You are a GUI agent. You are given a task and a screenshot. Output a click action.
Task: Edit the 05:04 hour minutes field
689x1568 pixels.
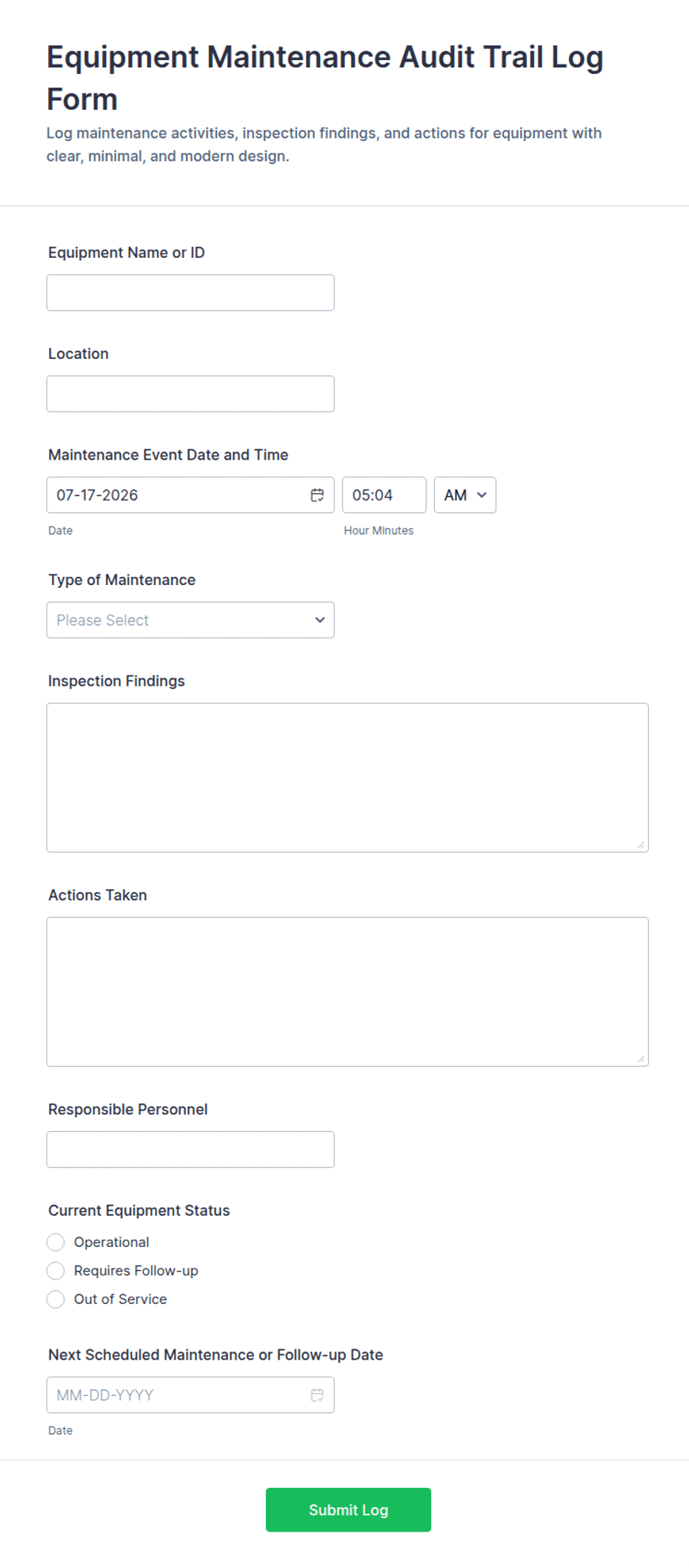pos(385,495)
